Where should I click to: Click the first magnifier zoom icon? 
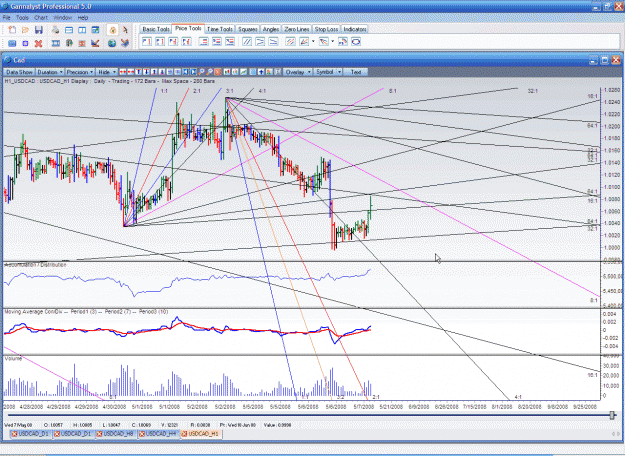coord(201,72)
